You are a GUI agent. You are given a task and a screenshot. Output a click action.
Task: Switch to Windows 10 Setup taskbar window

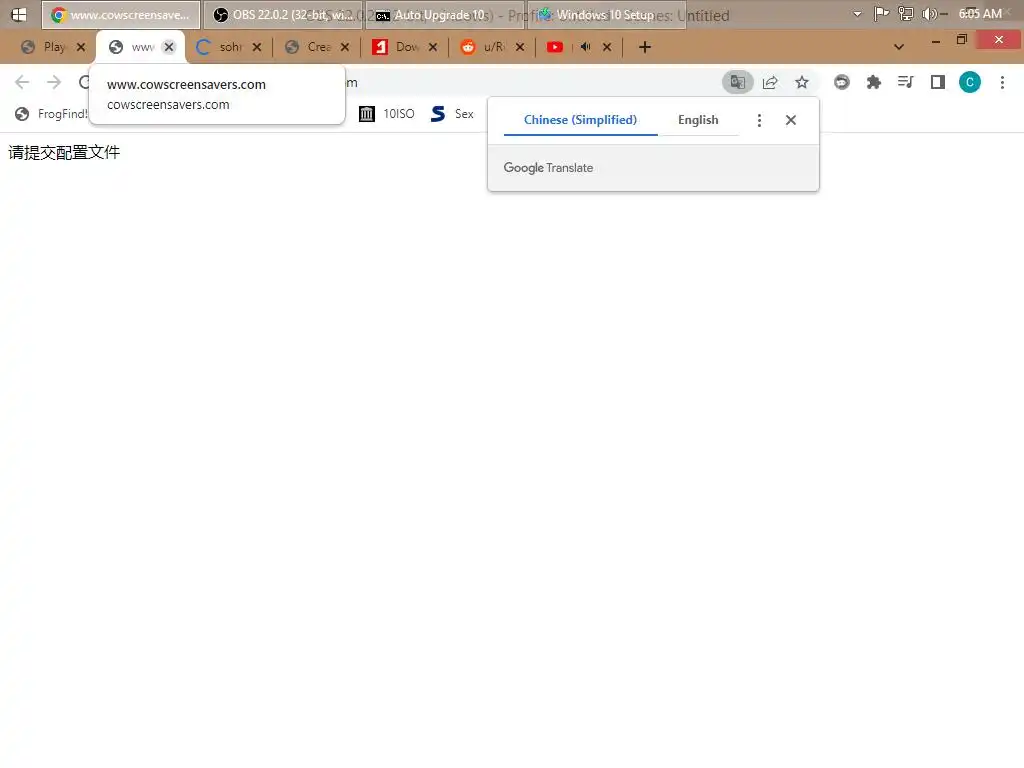(x=607, y=14)
